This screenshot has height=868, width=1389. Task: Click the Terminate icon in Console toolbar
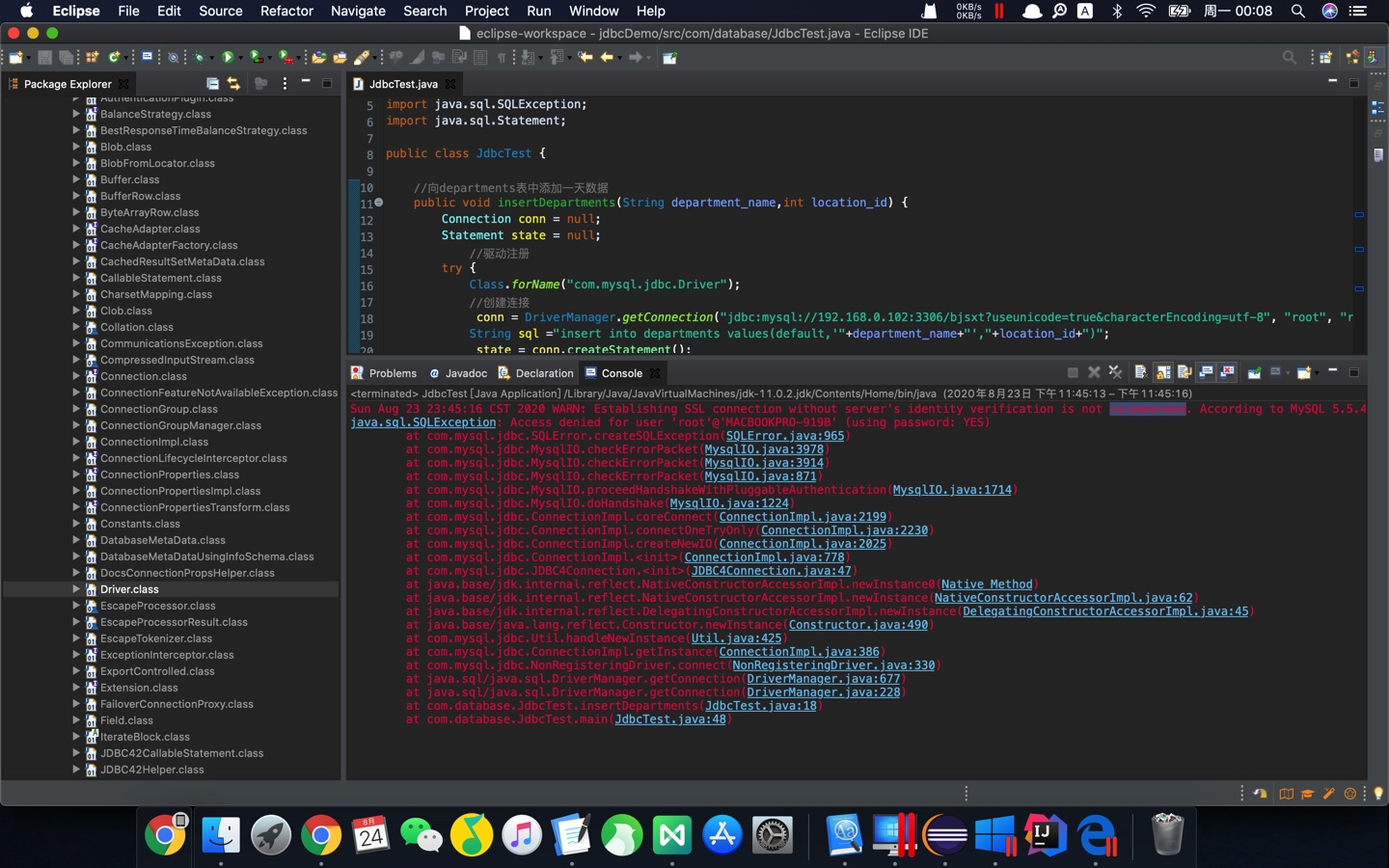tap(1073, 372)
